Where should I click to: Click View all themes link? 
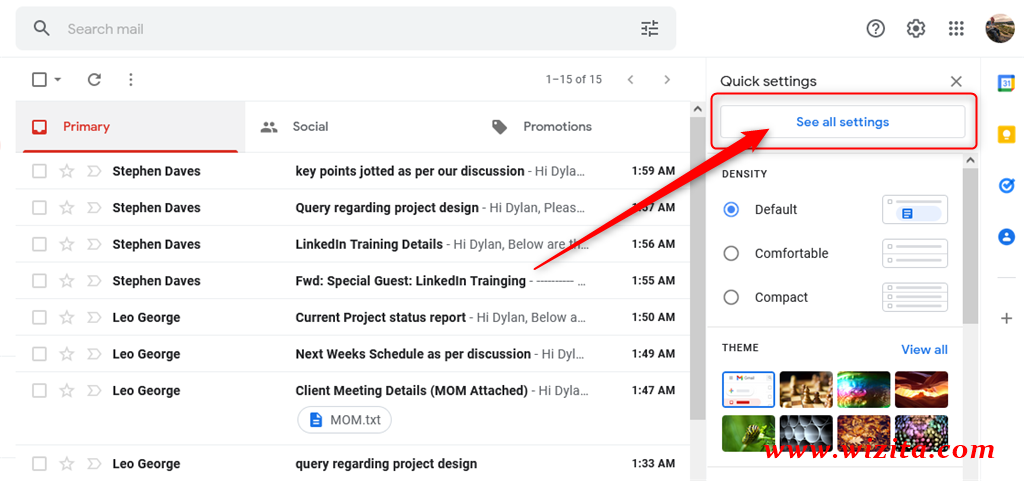pyautogui.click(x=924, y=349)
